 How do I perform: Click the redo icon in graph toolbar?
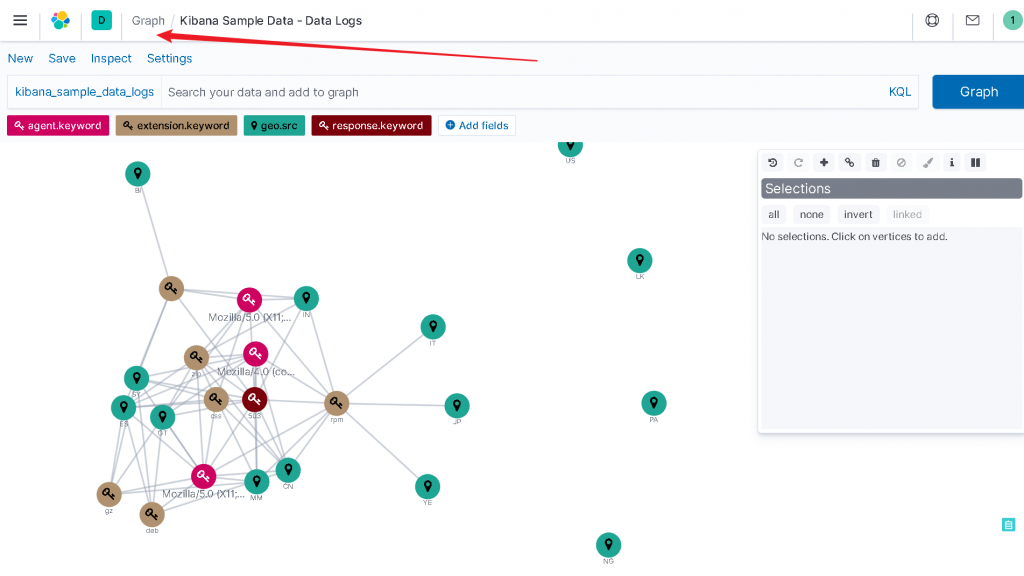point(798,163)
